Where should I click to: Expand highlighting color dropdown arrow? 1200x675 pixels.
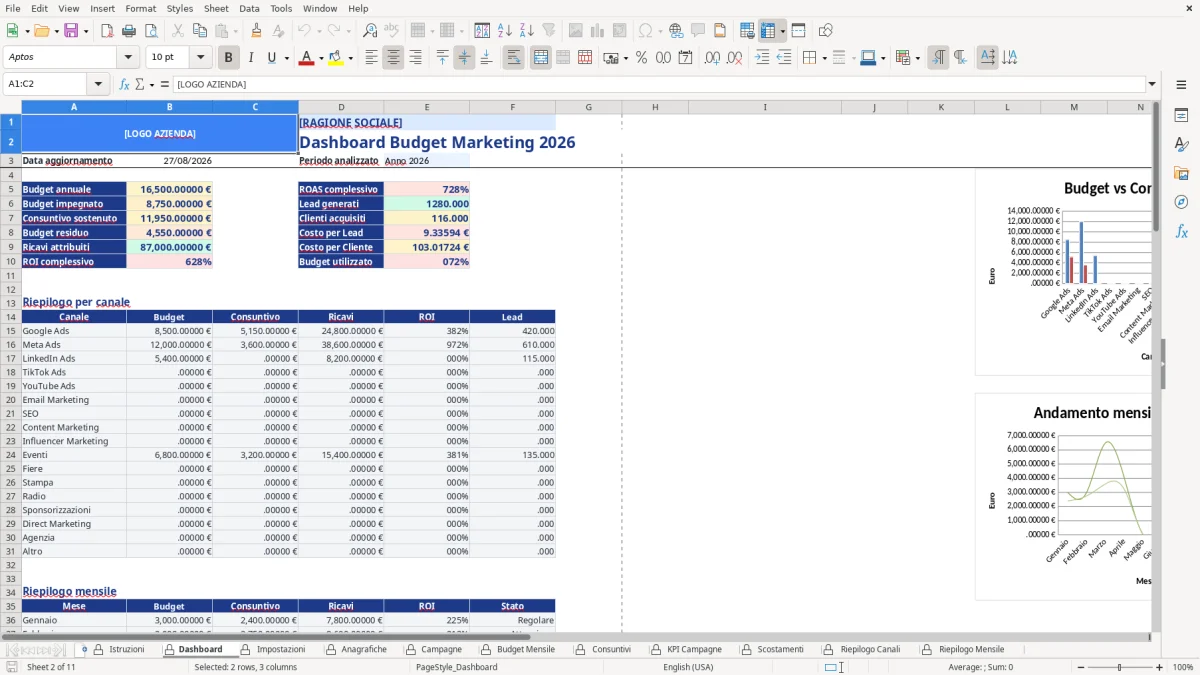click(x=350, y=58)
